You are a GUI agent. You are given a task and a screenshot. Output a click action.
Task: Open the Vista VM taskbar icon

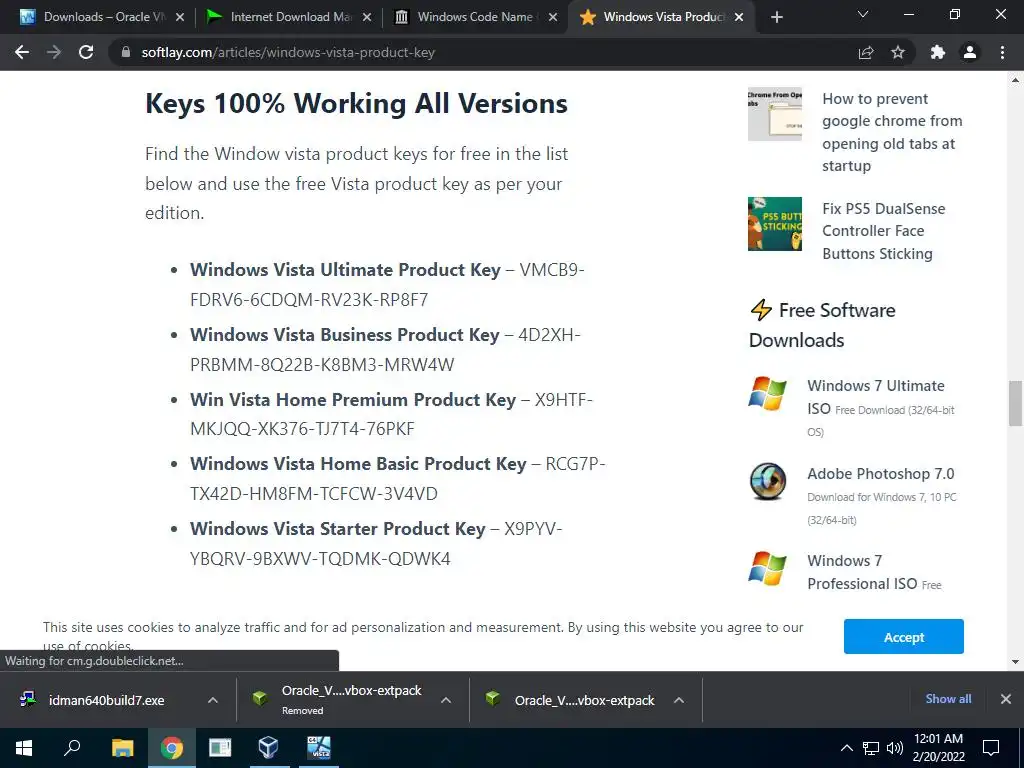(x=318, y=748)
